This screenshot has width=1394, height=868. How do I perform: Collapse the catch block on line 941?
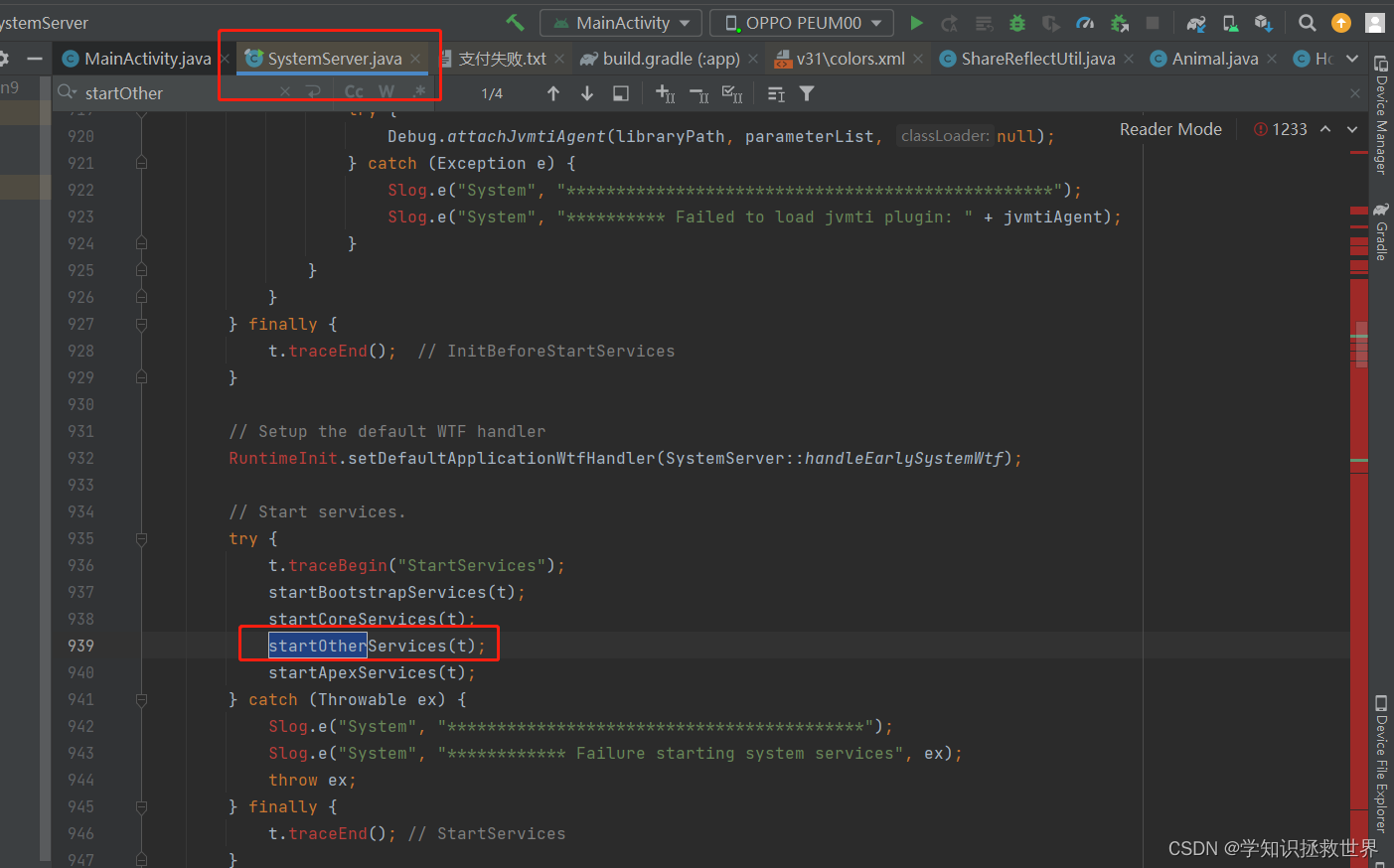point(141,699)
